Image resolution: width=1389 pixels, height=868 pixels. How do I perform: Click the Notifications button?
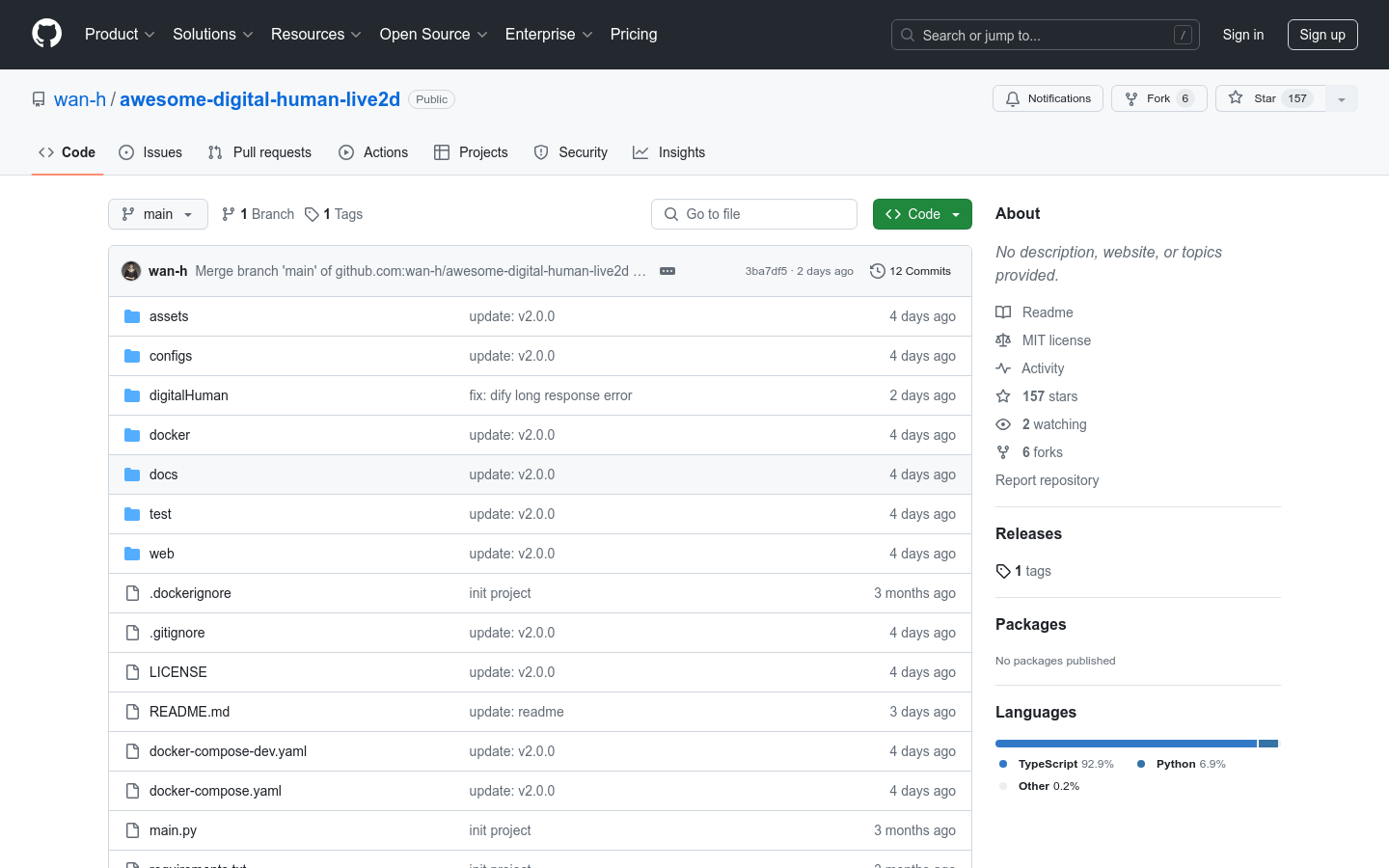click(x=1048, y=98)
